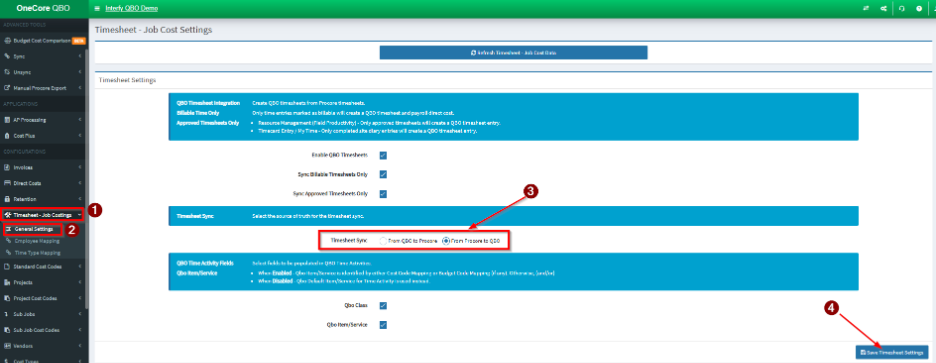Screen dimensions: 936x363
Task: Click the Sub Jobs sidebar icon
Action: click(7, 313)
